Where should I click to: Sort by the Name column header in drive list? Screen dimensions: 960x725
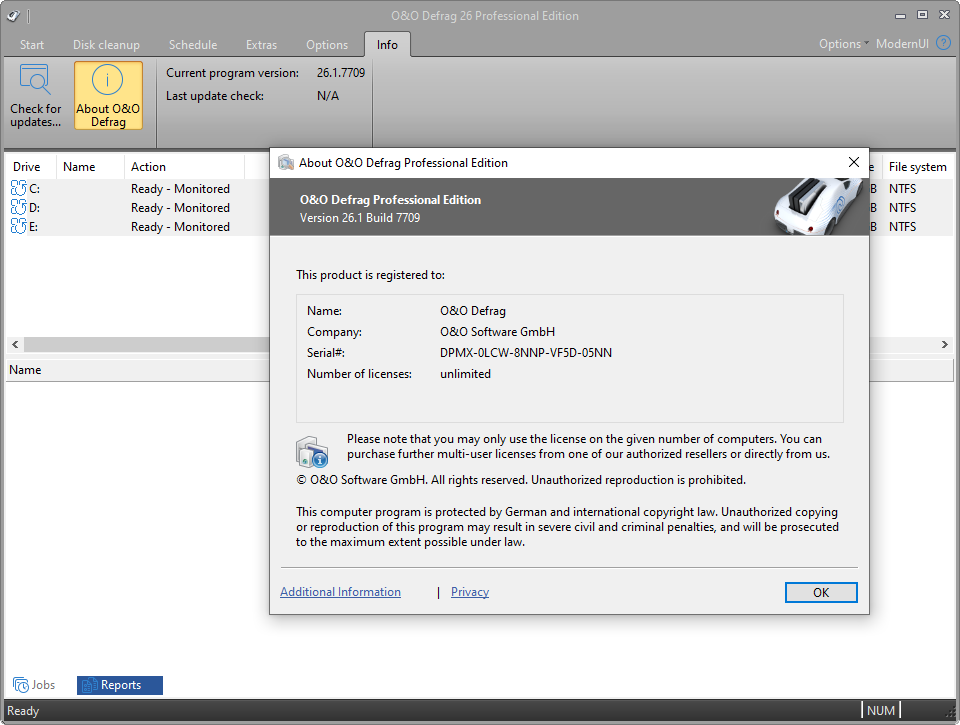pos(91,167)
